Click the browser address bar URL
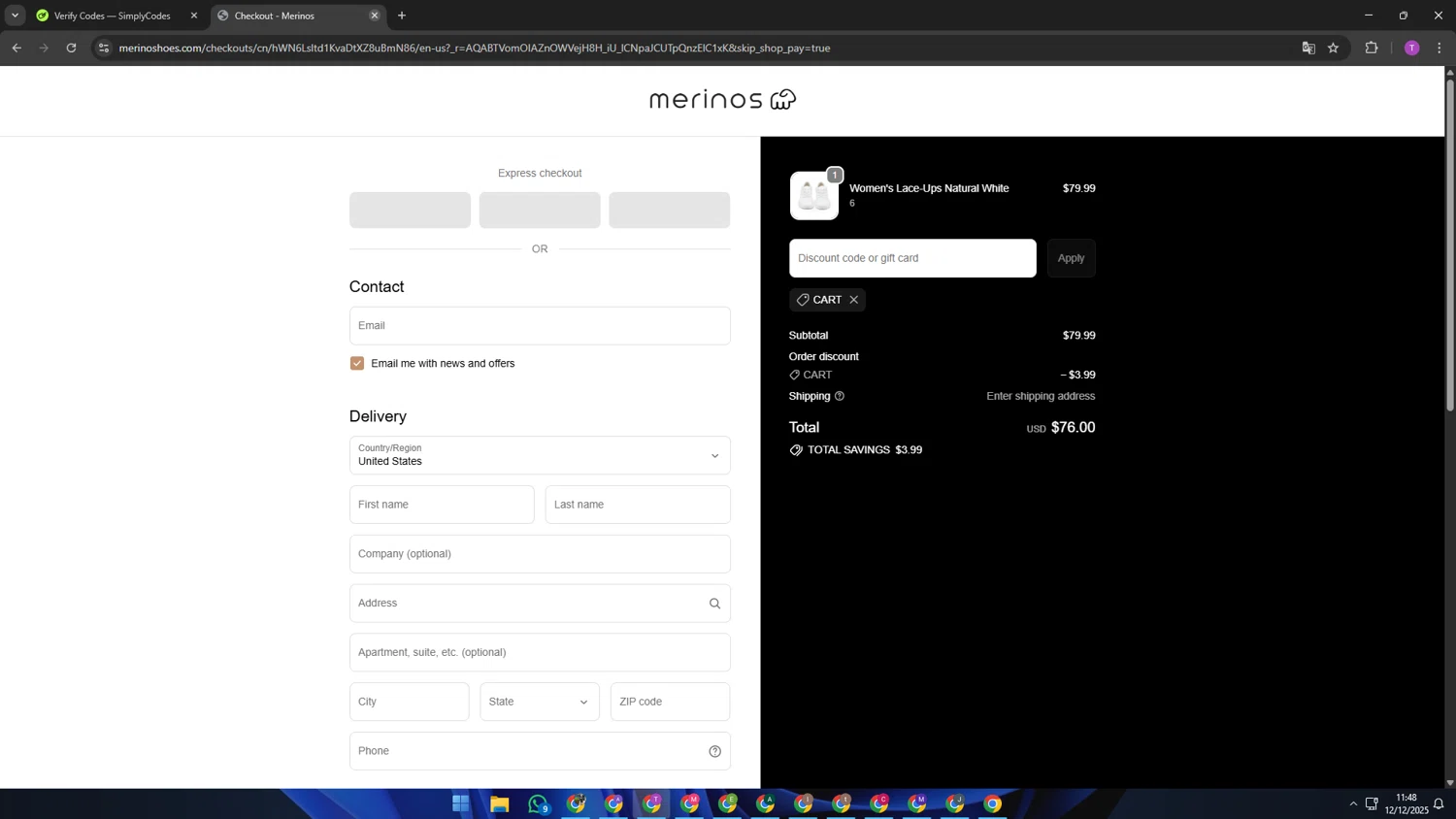1456x819 pixels. pyautogui.click(x=475, y=48)
